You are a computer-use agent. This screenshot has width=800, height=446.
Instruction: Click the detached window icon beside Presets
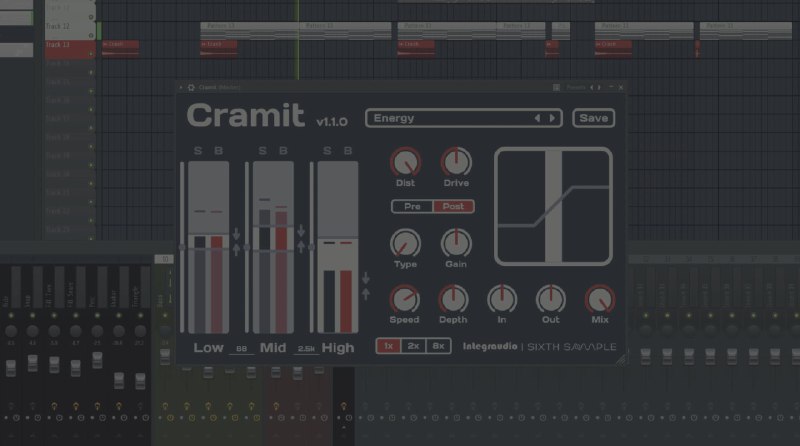[x=557, y=88]
